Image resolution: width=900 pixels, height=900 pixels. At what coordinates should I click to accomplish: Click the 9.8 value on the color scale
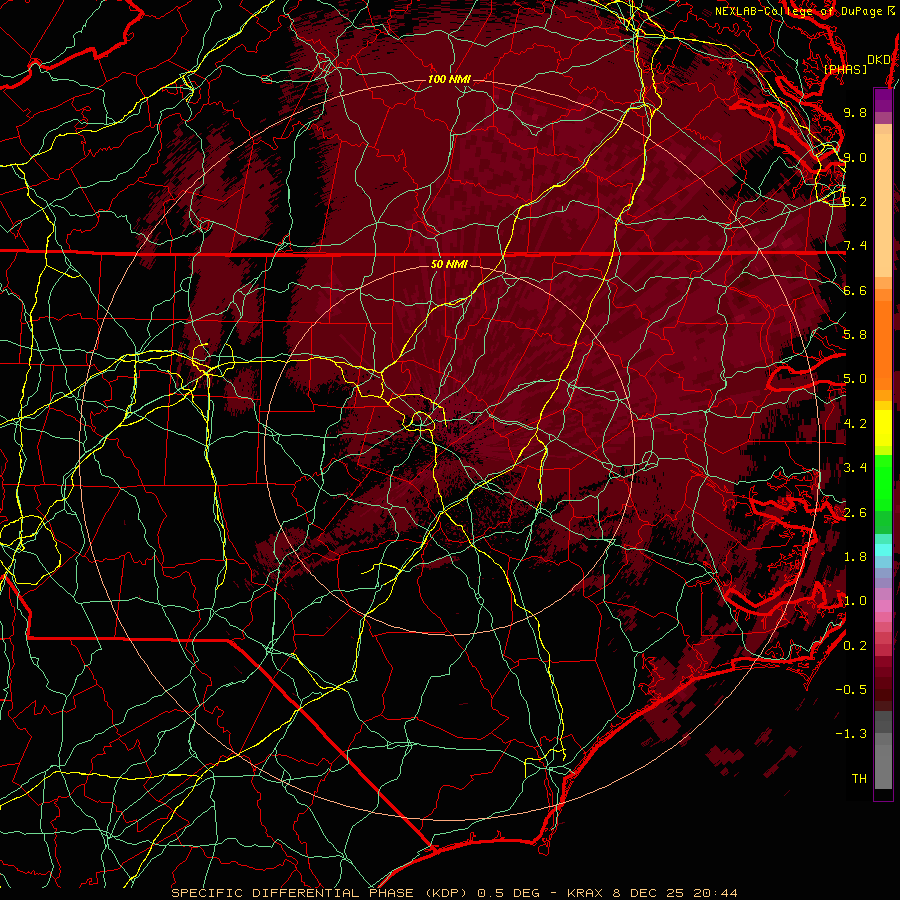pos(855,112)
